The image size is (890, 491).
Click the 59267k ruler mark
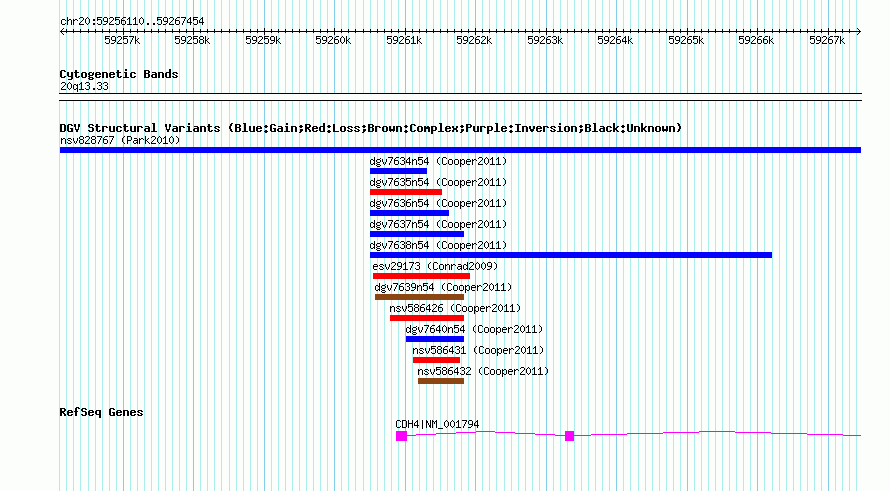pyautogui.click(x=827, y=40)
